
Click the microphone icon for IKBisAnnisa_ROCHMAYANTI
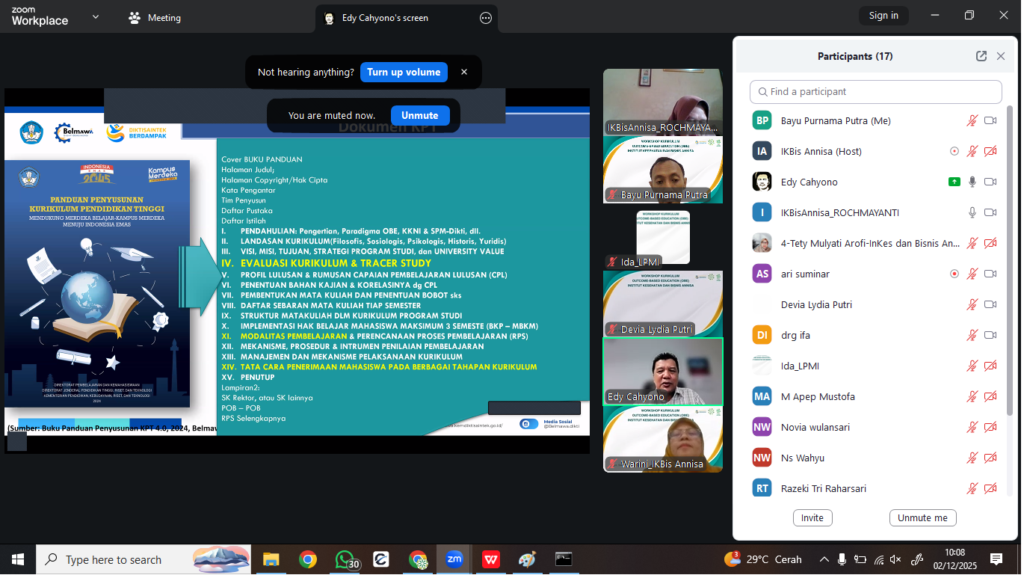(x=972, y=213)
